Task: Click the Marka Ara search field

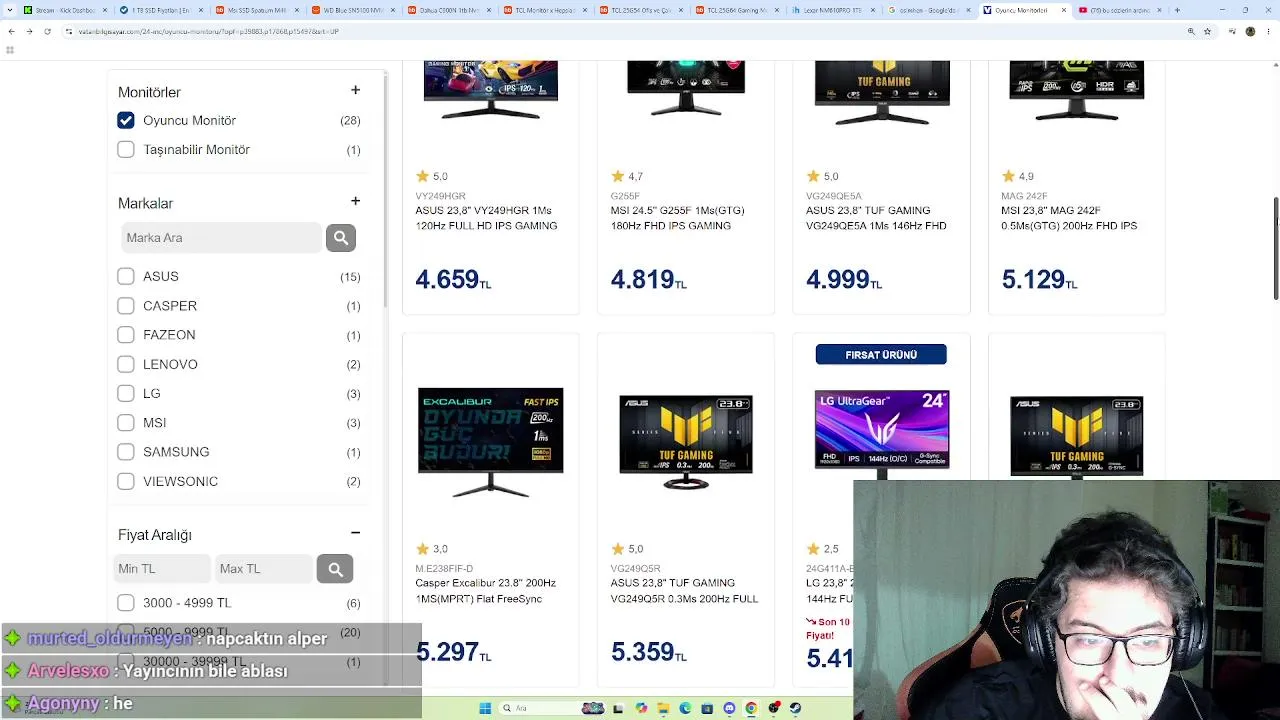Action: coord(221,238)
